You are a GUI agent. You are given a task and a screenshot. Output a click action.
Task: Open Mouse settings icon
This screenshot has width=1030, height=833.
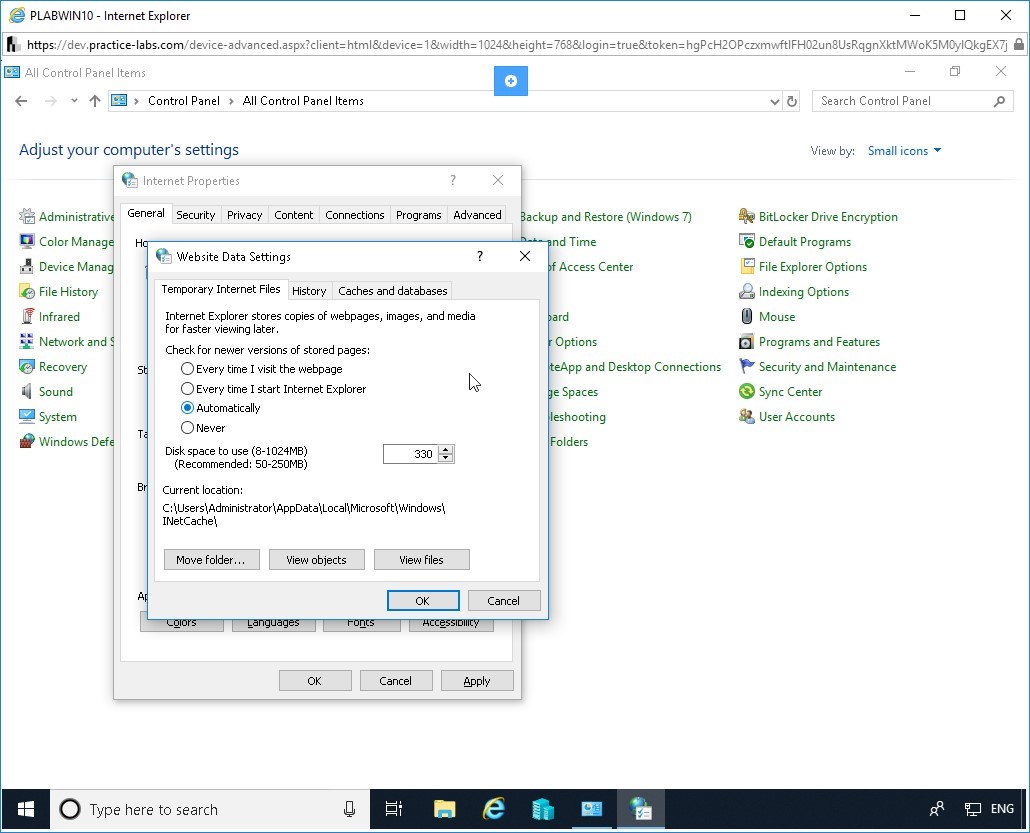[747, 316]
